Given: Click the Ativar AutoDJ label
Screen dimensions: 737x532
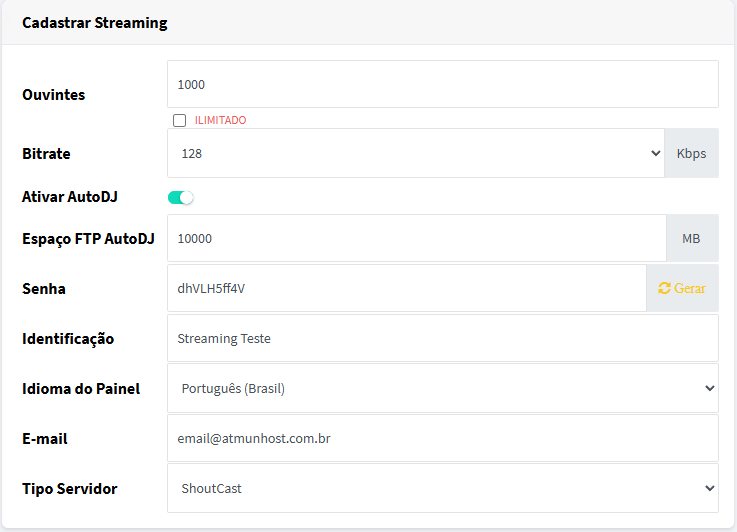Looking at the screenshot, I should tap(70, 197).
